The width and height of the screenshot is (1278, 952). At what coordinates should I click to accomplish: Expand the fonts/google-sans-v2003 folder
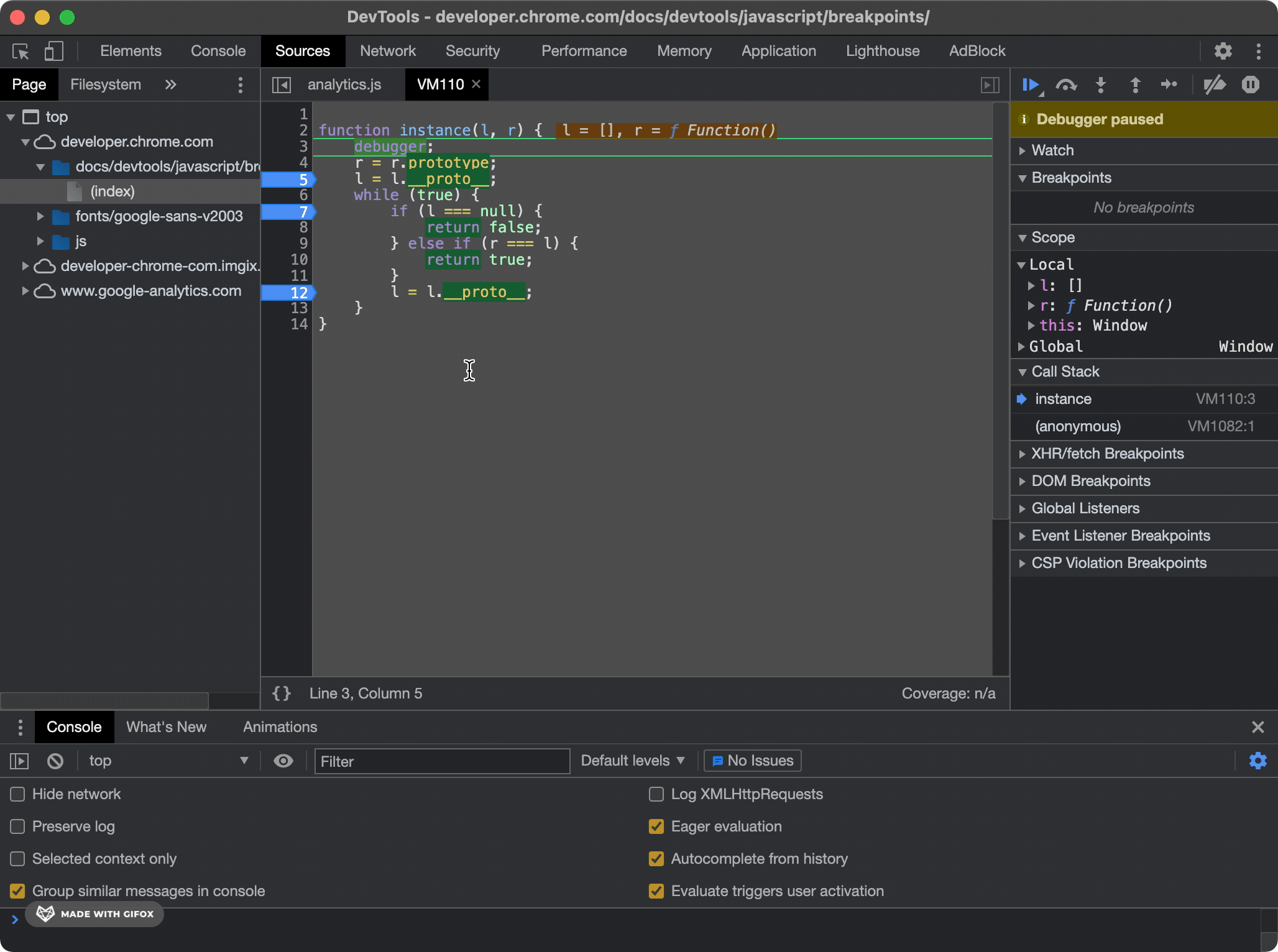[x=40, y=216]
